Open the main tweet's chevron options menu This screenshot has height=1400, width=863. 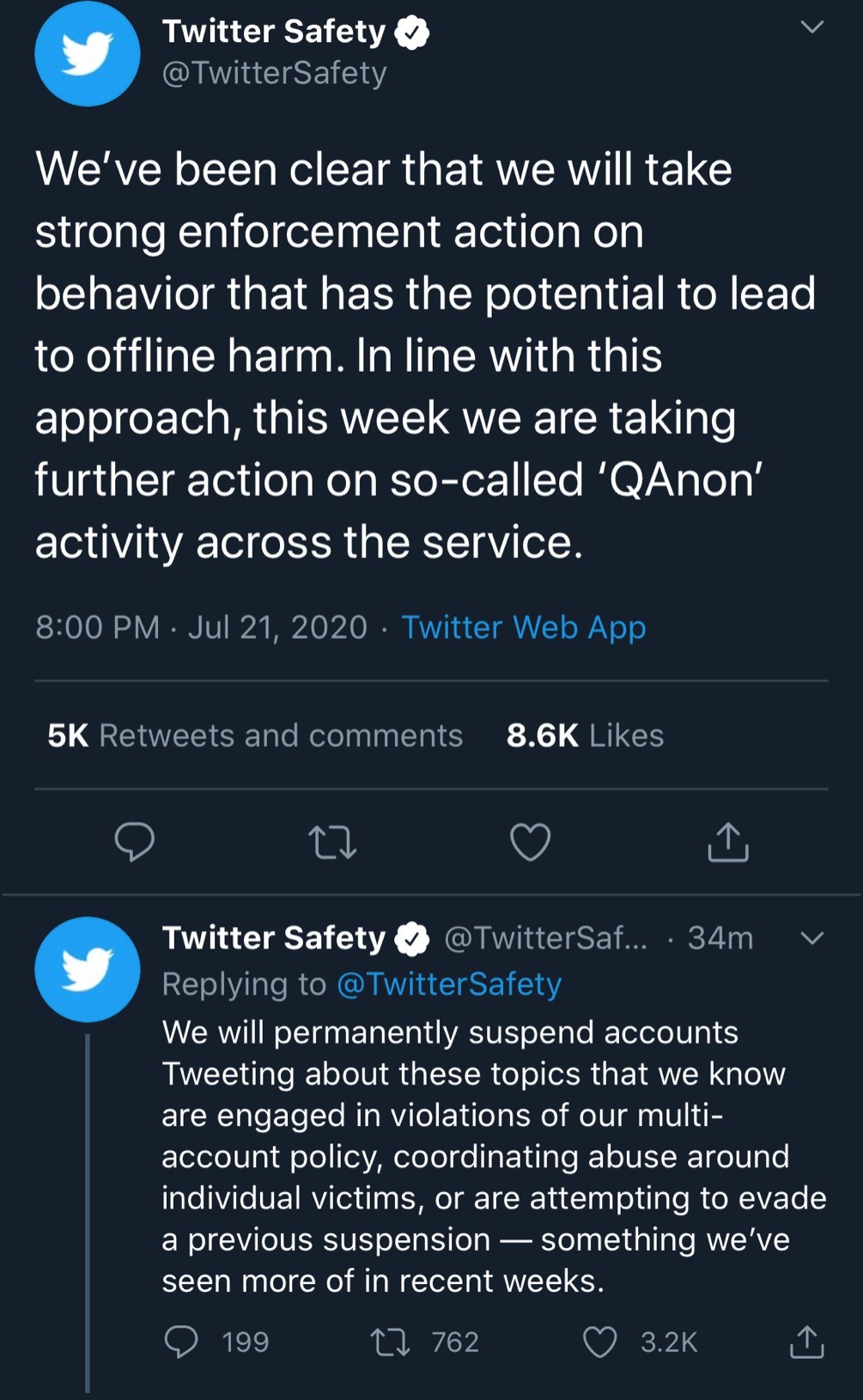pyautogui.click(x=811, y=27)
